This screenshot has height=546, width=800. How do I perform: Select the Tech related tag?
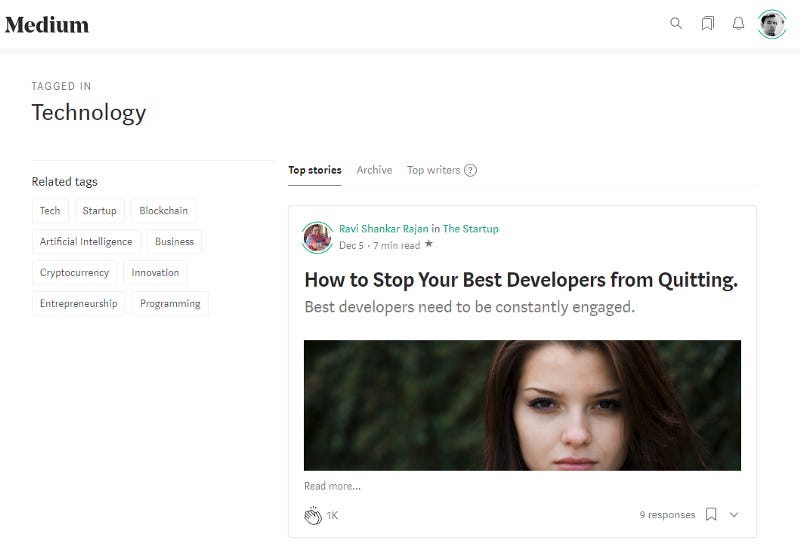coord(50,211)
